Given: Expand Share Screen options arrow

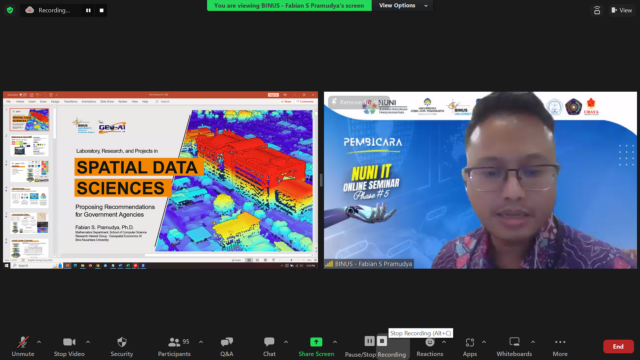Looking at the screenshot, I should (335, 342).
